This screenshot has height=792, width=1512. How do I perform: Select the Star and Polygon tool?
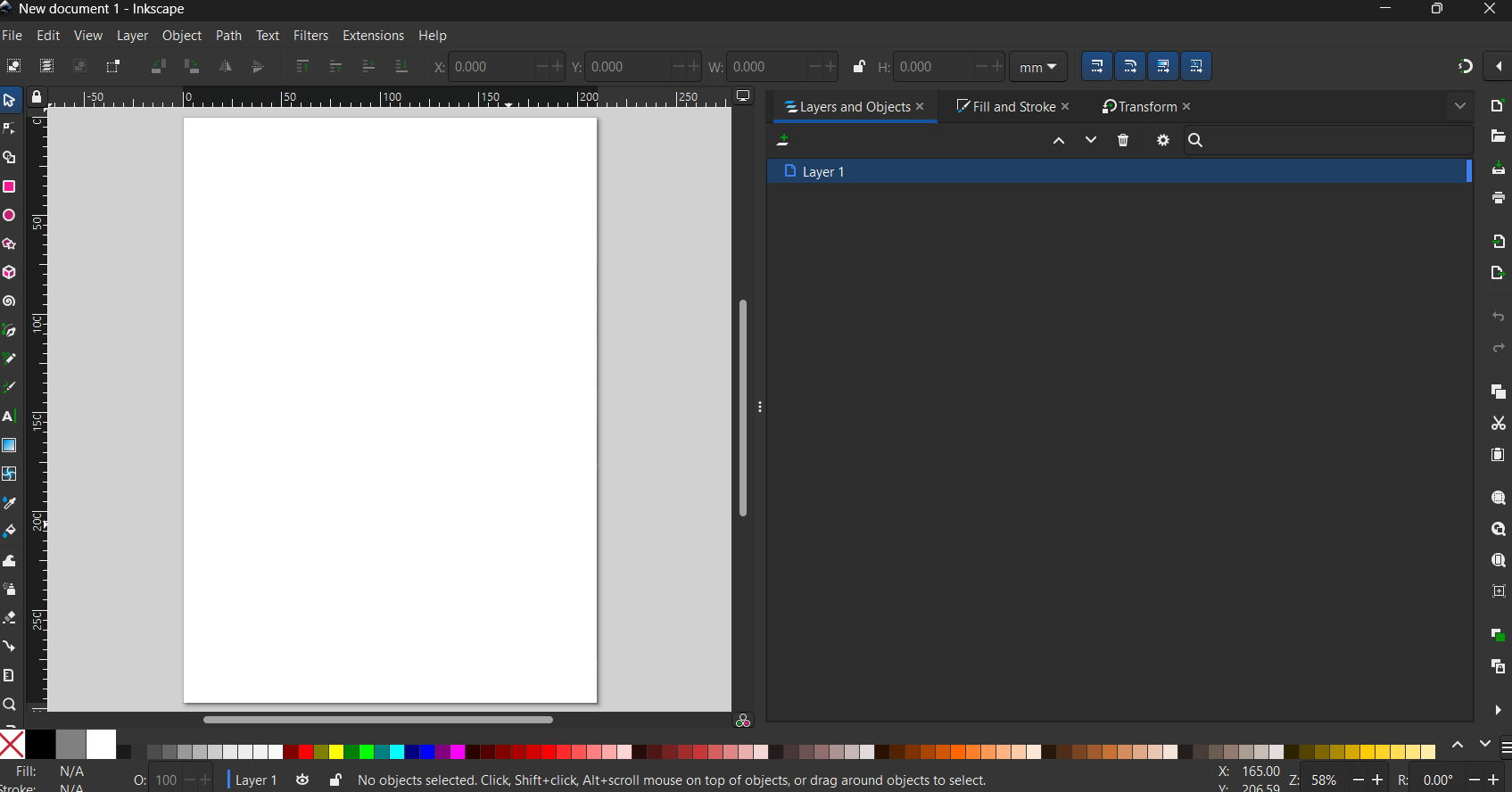pyautogui.click(x=10, y=244)
